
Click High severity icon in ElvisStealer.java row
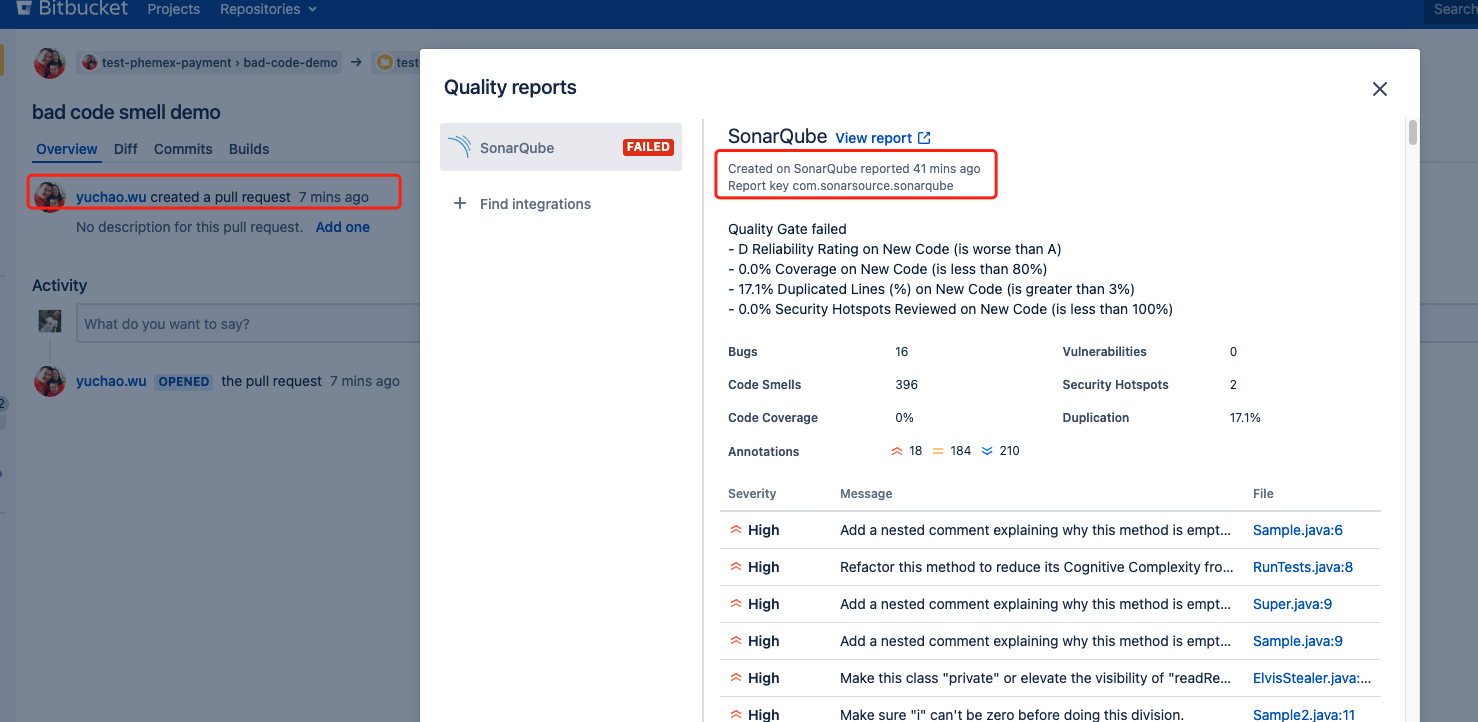click(x=735, y=678)
